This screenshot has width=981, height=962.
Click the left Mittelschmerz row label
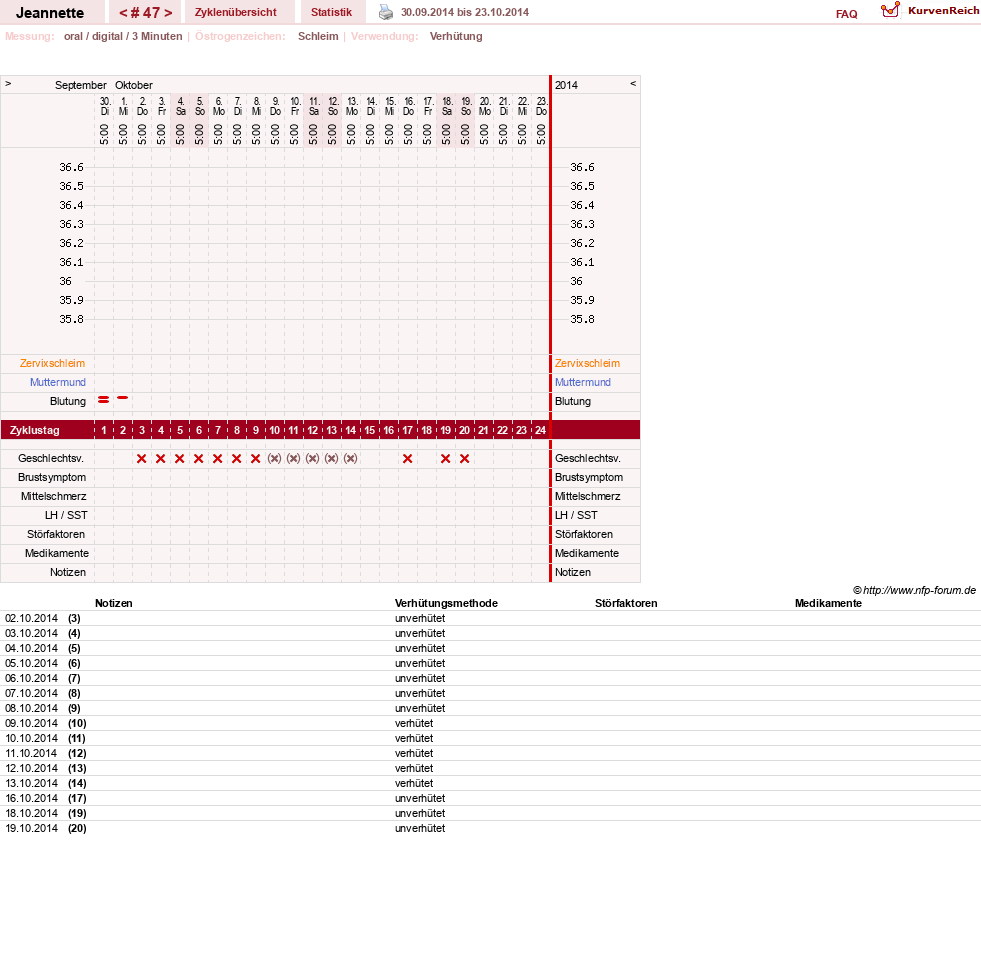pyautogui.click(x=54, y=497)
